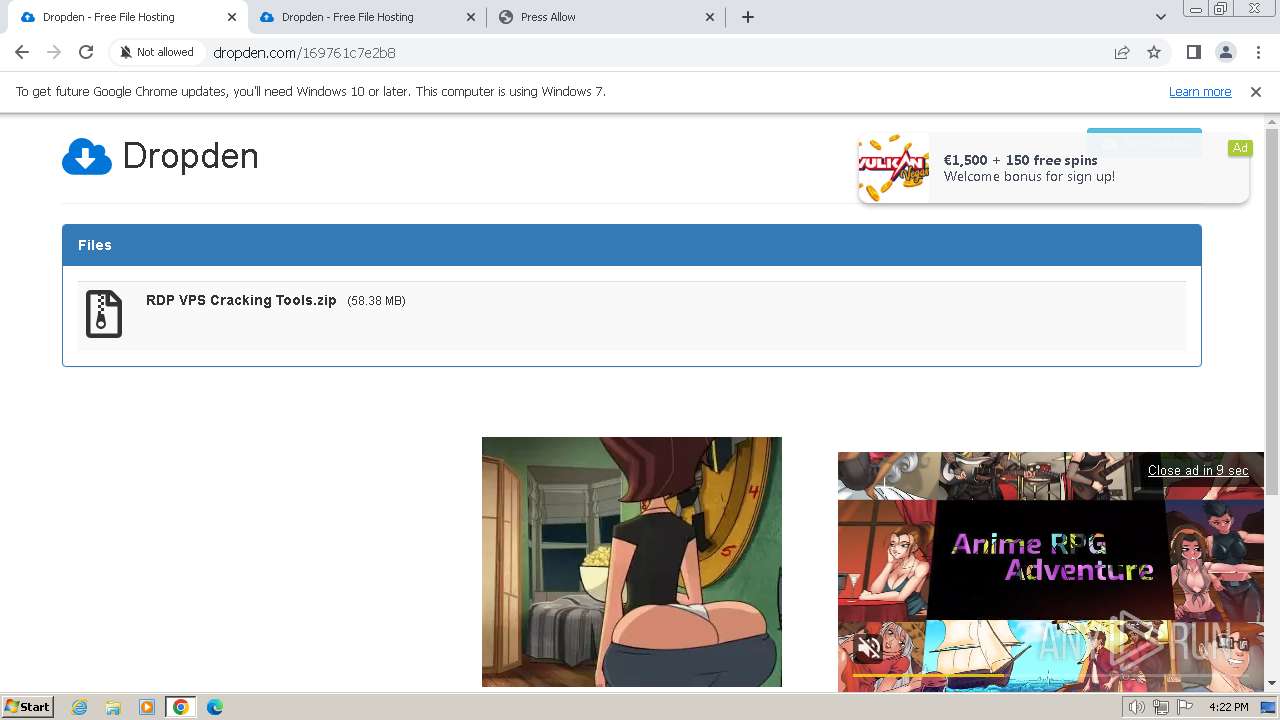Click the Dropden site title
The width and height of the screenshot is (1280, 720).
(190, 156)
